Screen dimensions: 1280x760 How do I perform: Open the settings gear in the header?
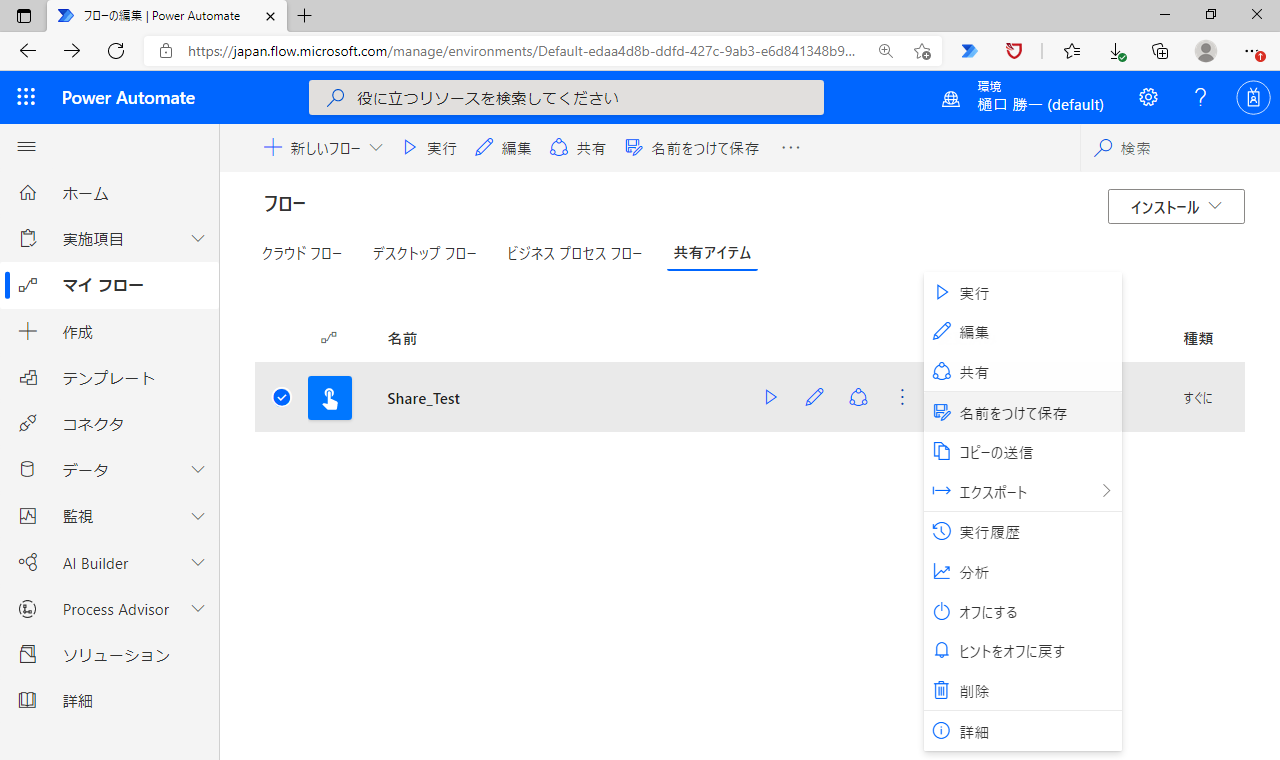coord(1148,97)
